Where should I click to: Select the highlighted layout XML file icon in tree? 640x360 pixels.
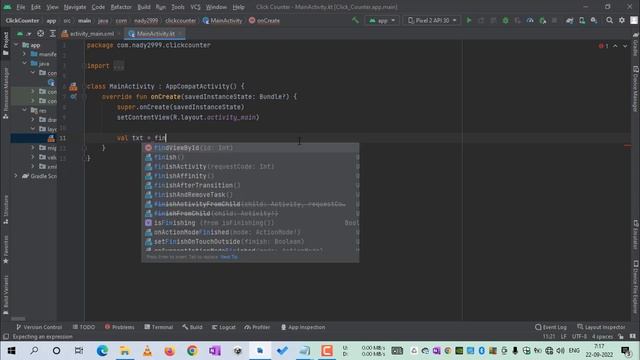[51, 138]
